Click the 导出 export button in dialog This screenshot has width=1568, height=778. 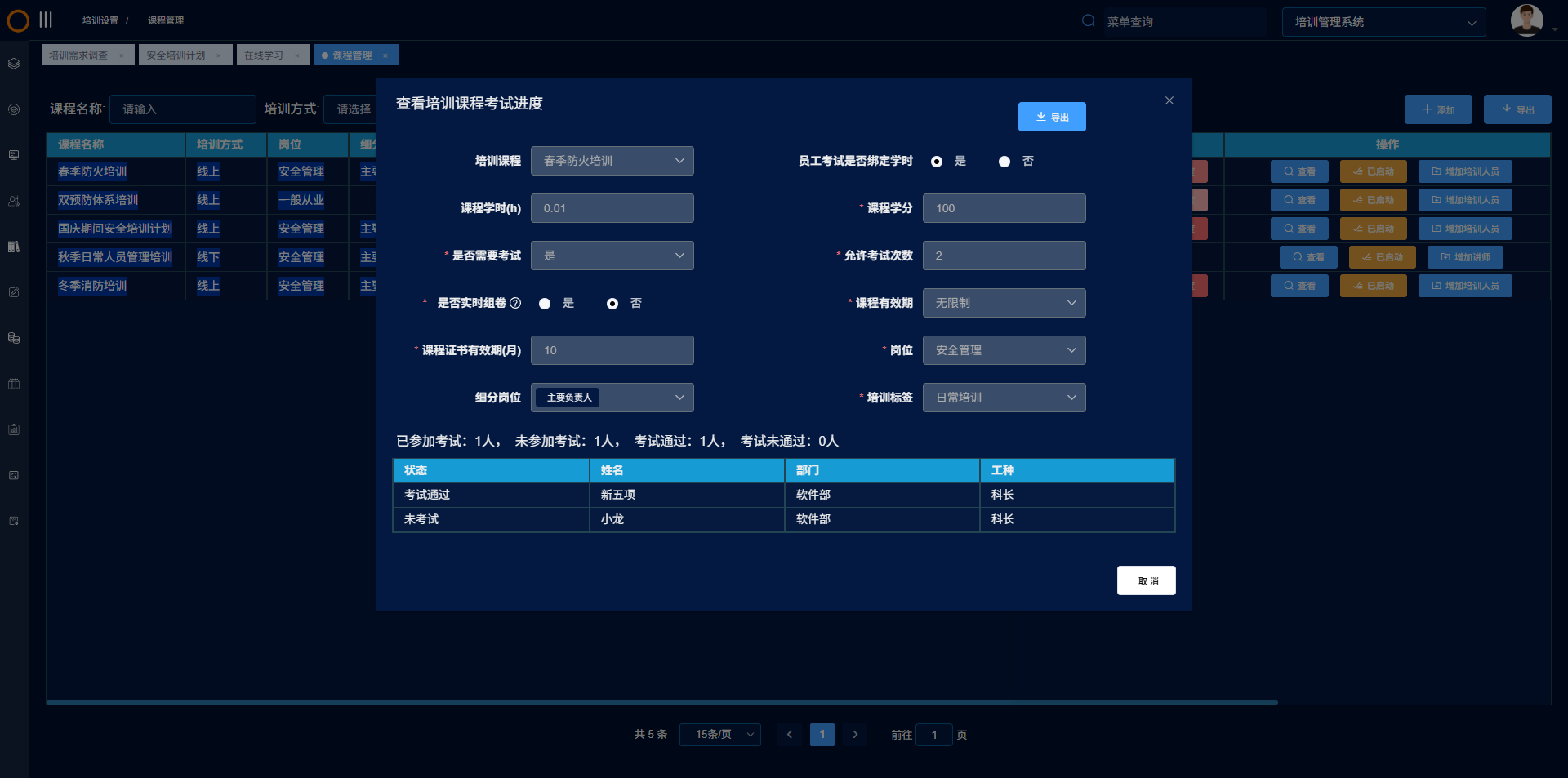click(1052, 116)
